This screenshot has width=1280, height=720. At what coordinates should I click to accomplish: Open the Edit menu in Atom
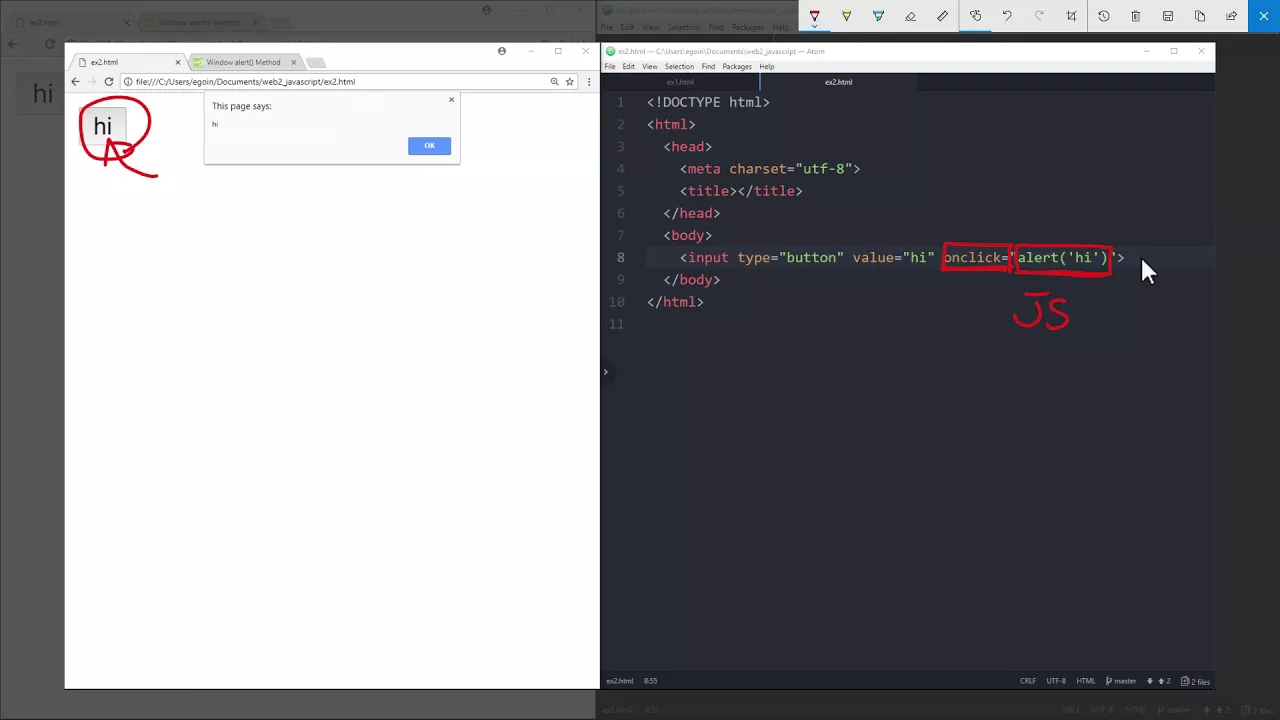[628, 67]
